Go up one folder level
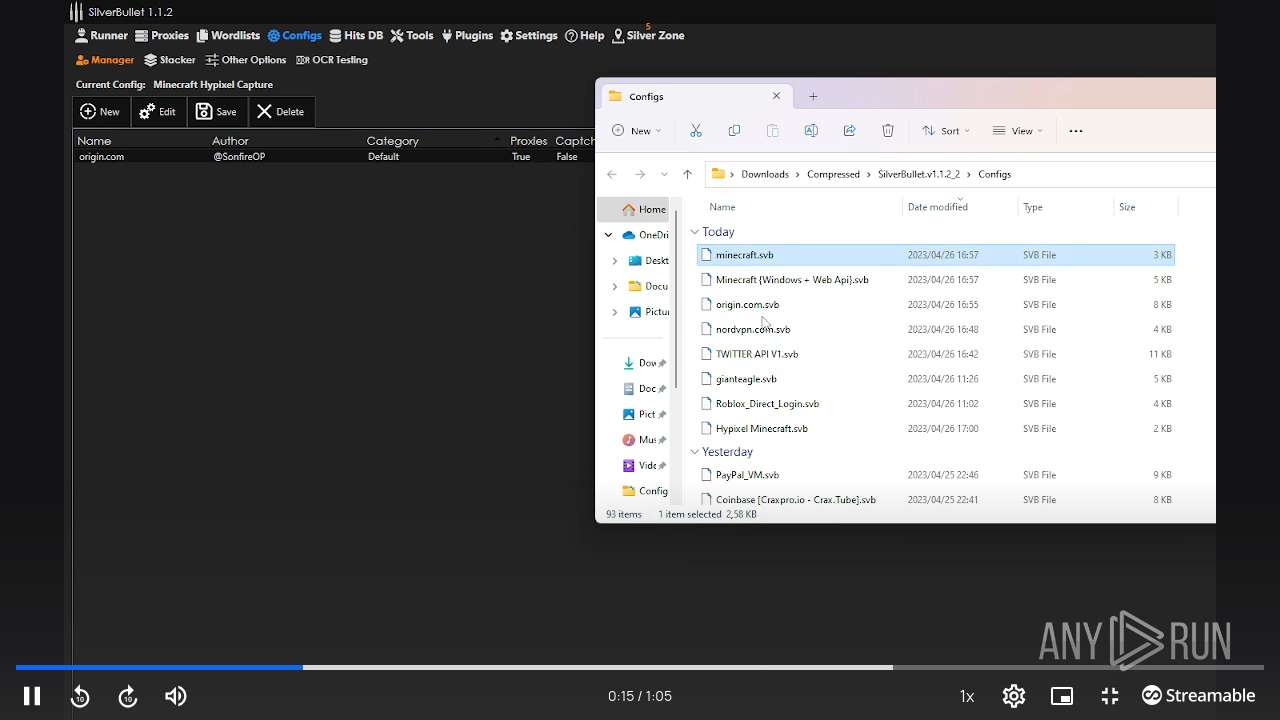The height and width of the screenshot is (720, 1280). coord(687,174)
